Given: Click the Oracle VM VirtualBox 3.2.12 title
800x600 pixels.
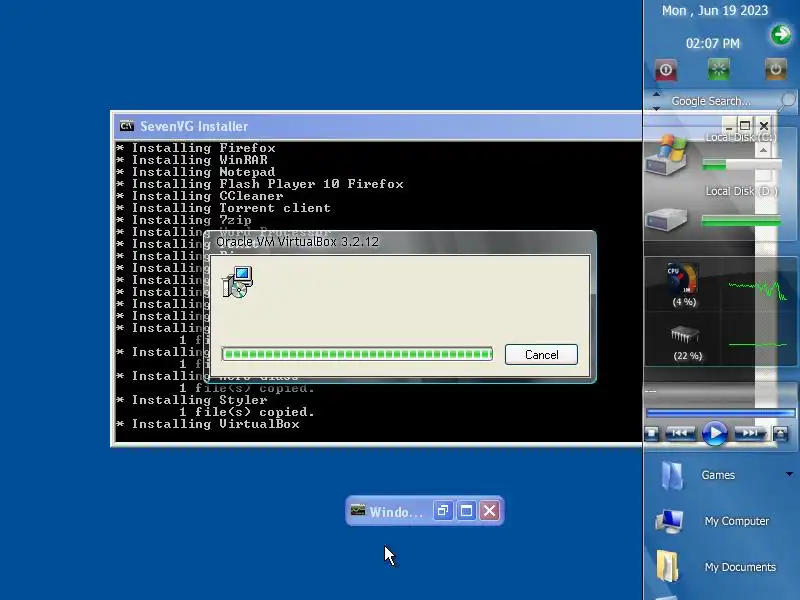Looking at the screenshot, I should click(x=297, y=242).
